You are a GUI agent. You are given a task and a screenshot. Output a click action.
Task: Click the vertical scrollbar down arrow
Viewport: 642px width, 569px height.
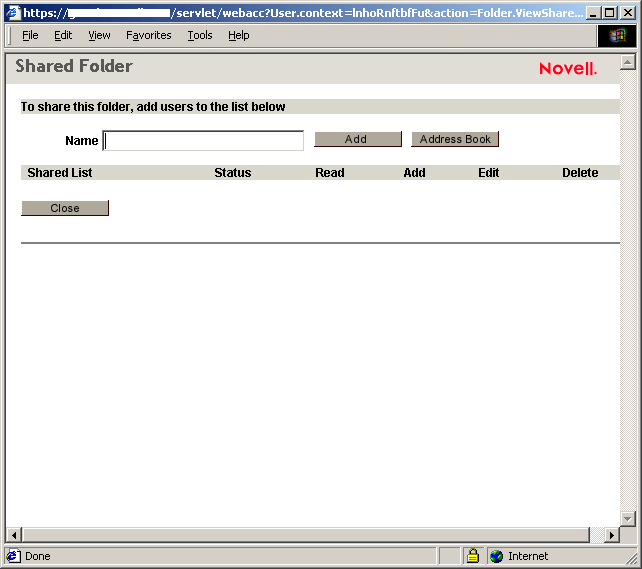(628, 519)
